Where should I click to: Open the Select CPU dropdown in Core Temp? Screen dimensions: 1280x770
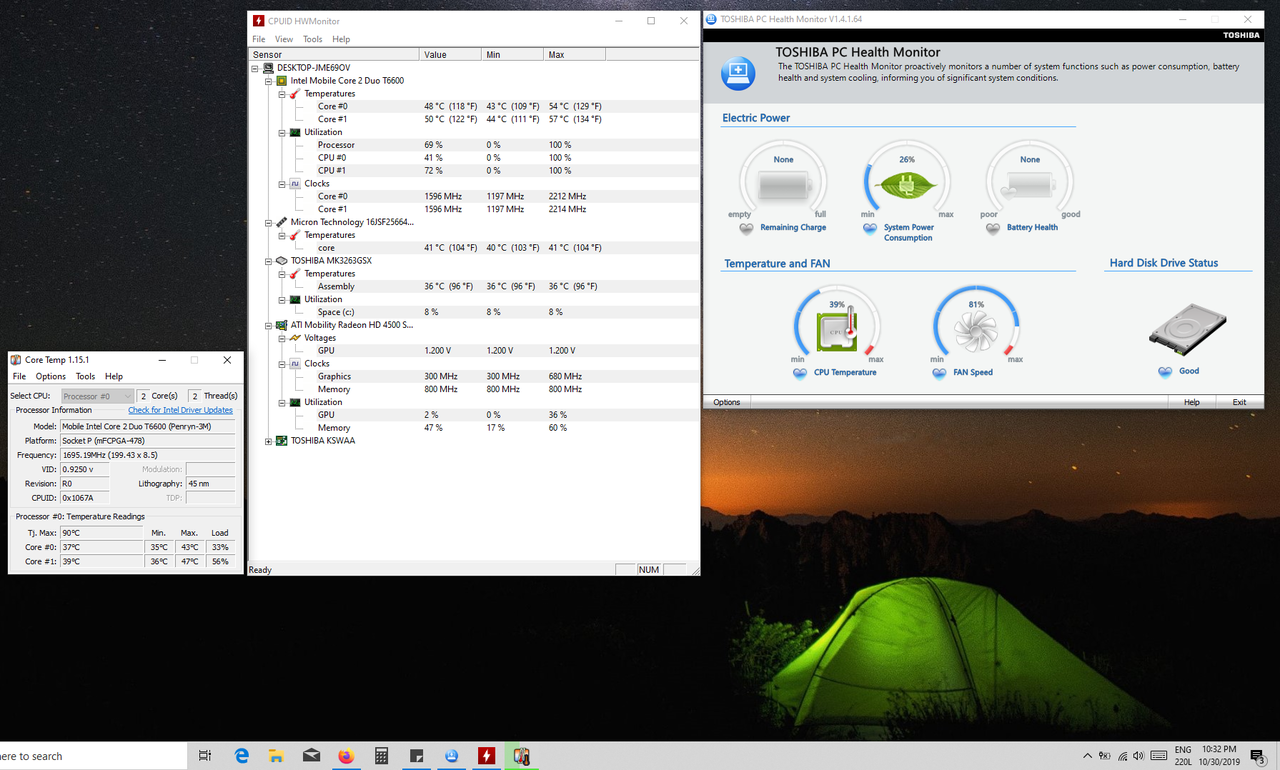coord(97,396)
